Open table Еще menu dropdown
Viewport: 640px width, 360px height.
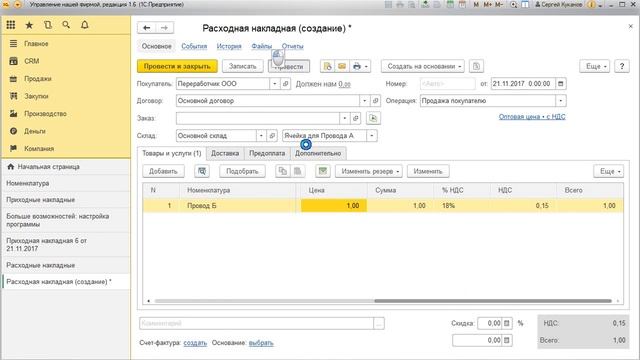608,171
